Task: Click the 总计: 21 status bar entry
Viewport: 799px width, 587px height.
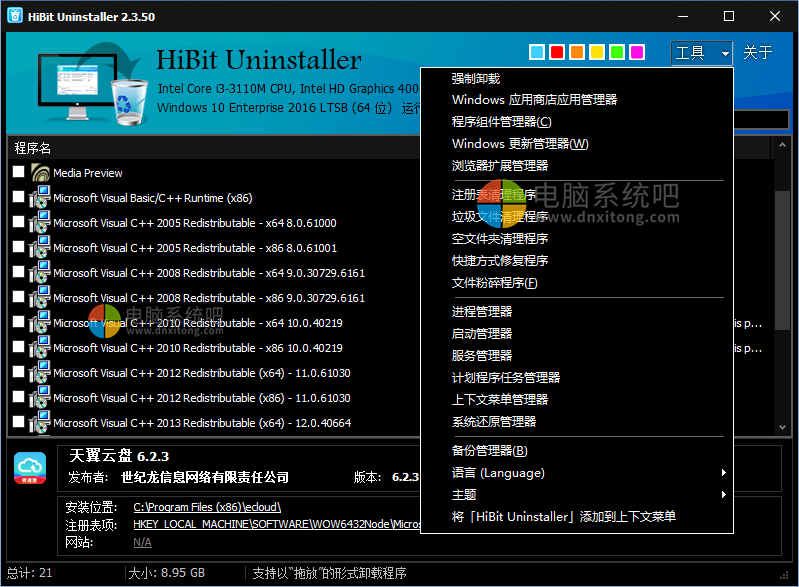Action: click(30, 573)
